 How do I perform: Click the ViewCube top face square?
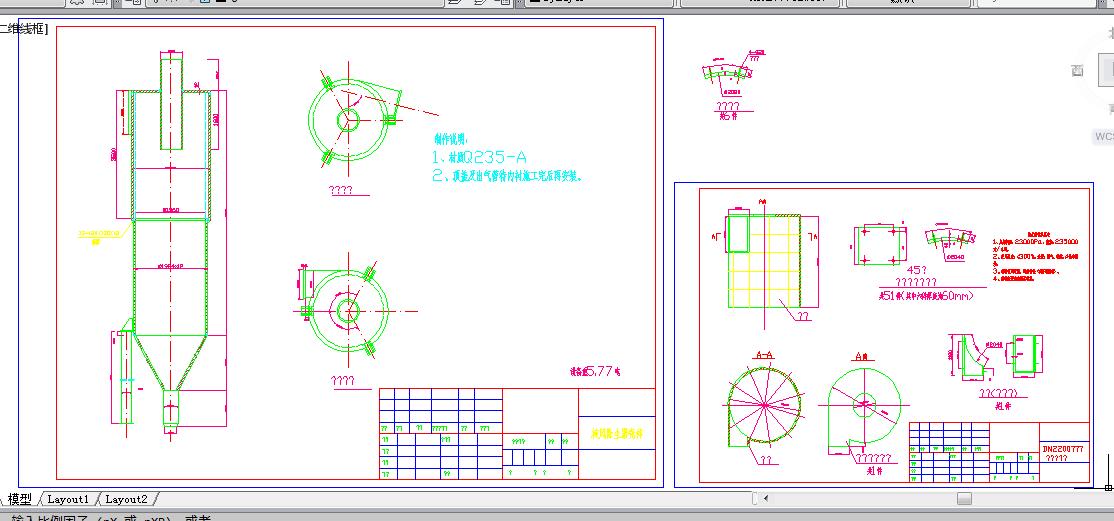pos(1107,70)
